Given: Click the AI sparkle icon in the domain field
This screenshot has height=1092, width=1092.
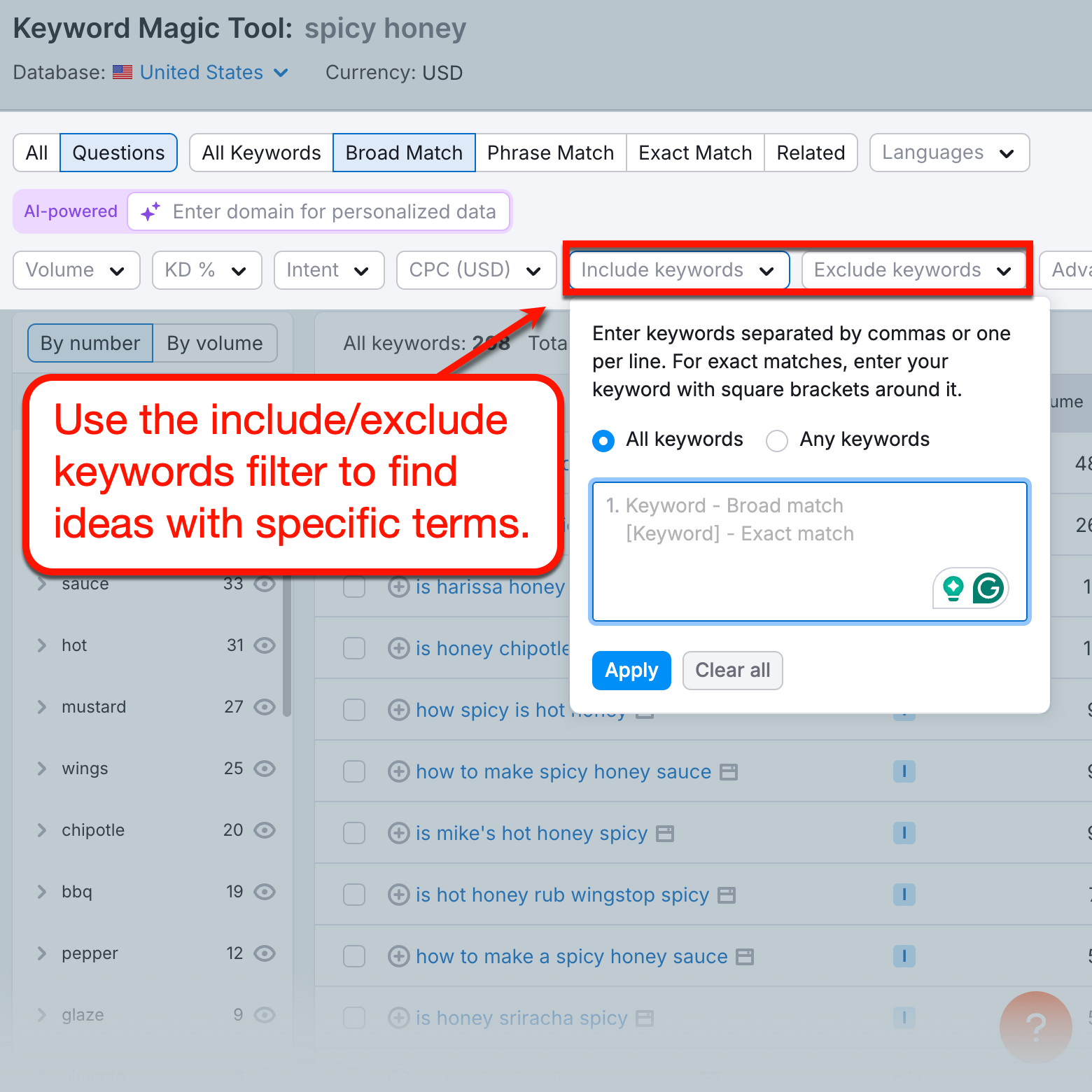Looking at the screenshot, I should tap(150, 211).
